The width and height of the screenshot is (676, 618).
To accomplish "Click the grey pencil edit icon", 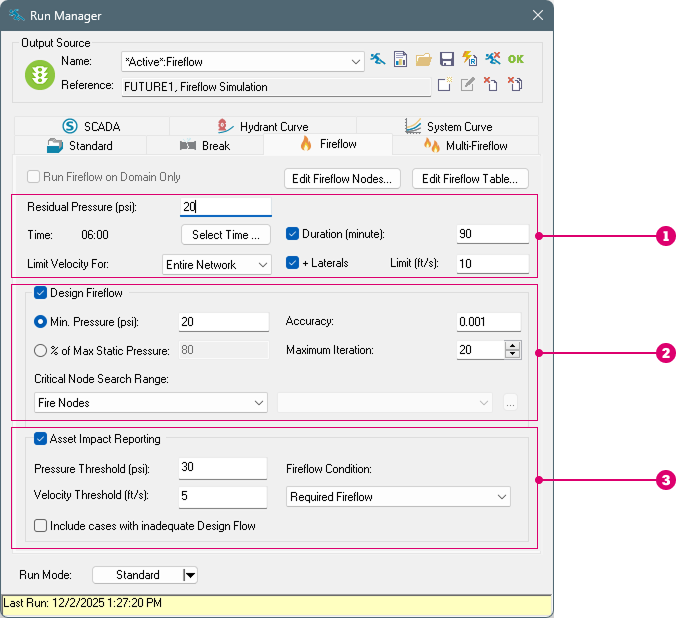I will 467,84.
